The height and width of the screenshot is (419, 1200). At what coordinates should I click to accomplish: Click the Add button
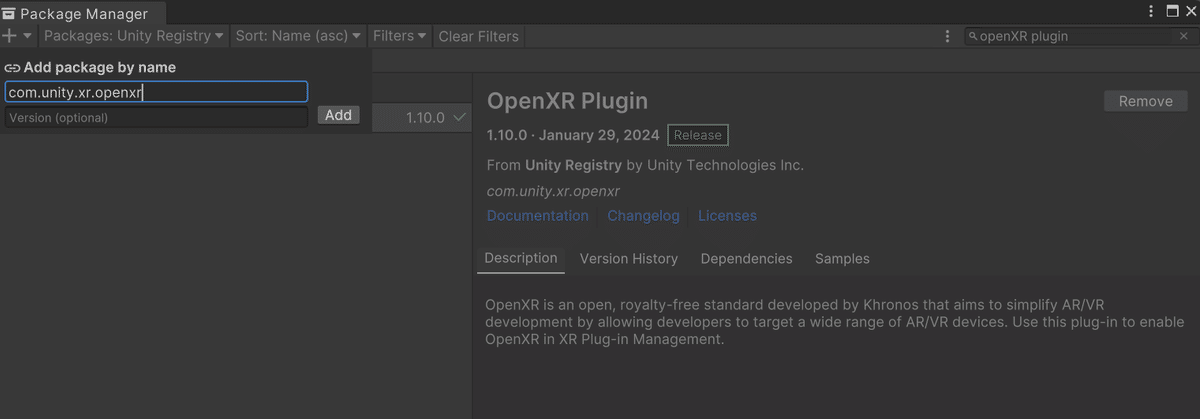pyautogui.click(x=339, y=115)
